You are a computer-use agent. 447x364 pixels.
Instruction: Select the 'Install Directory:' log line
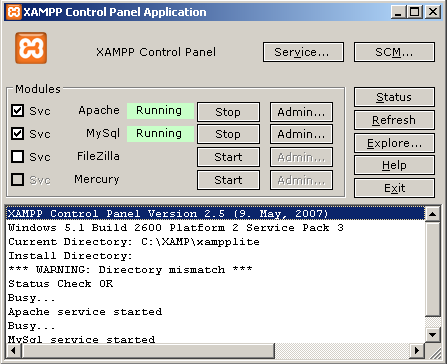(x=216, y=256)
